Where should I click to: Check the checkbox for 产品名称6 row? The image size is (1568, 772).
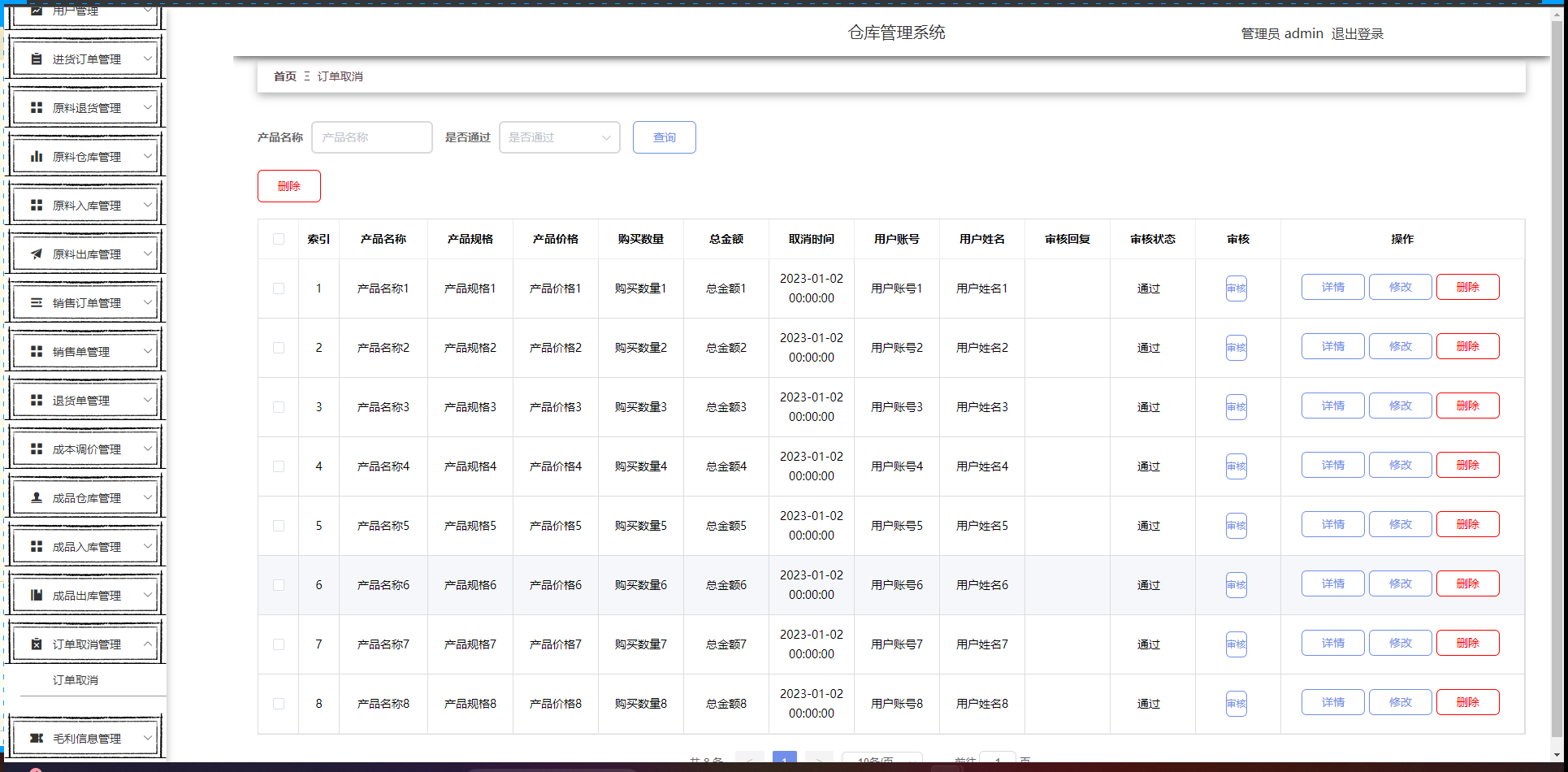pos(279,585)
